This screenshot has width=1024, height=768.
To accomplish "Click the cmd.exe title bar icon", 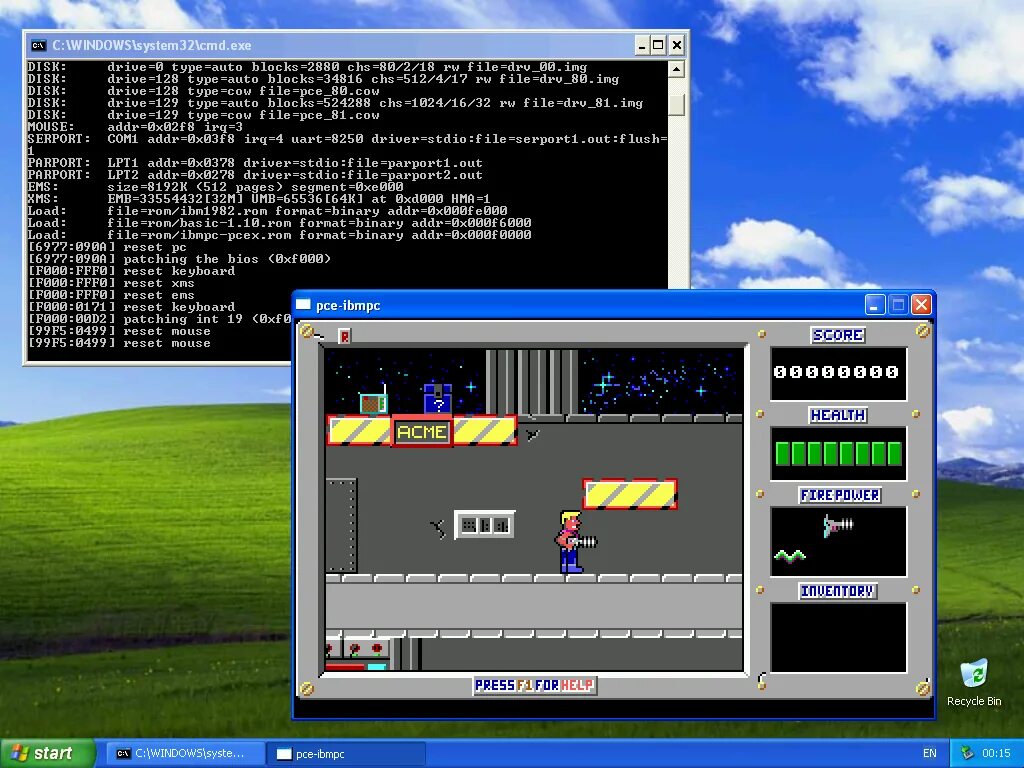I will click(39, 45).
